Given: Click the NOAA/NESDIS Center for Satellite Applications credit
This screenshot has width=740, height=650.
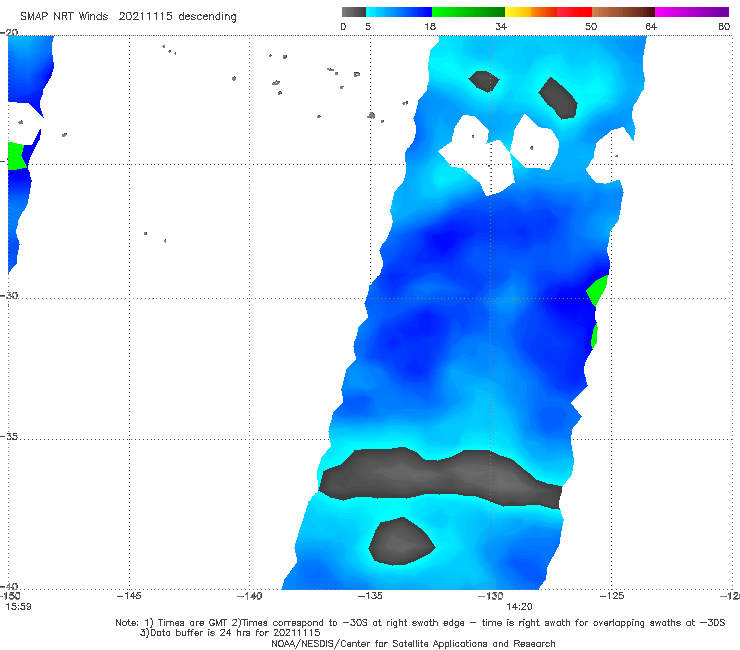Looking at the screenshot, I should pyautogui.click(x=413, y=644).
